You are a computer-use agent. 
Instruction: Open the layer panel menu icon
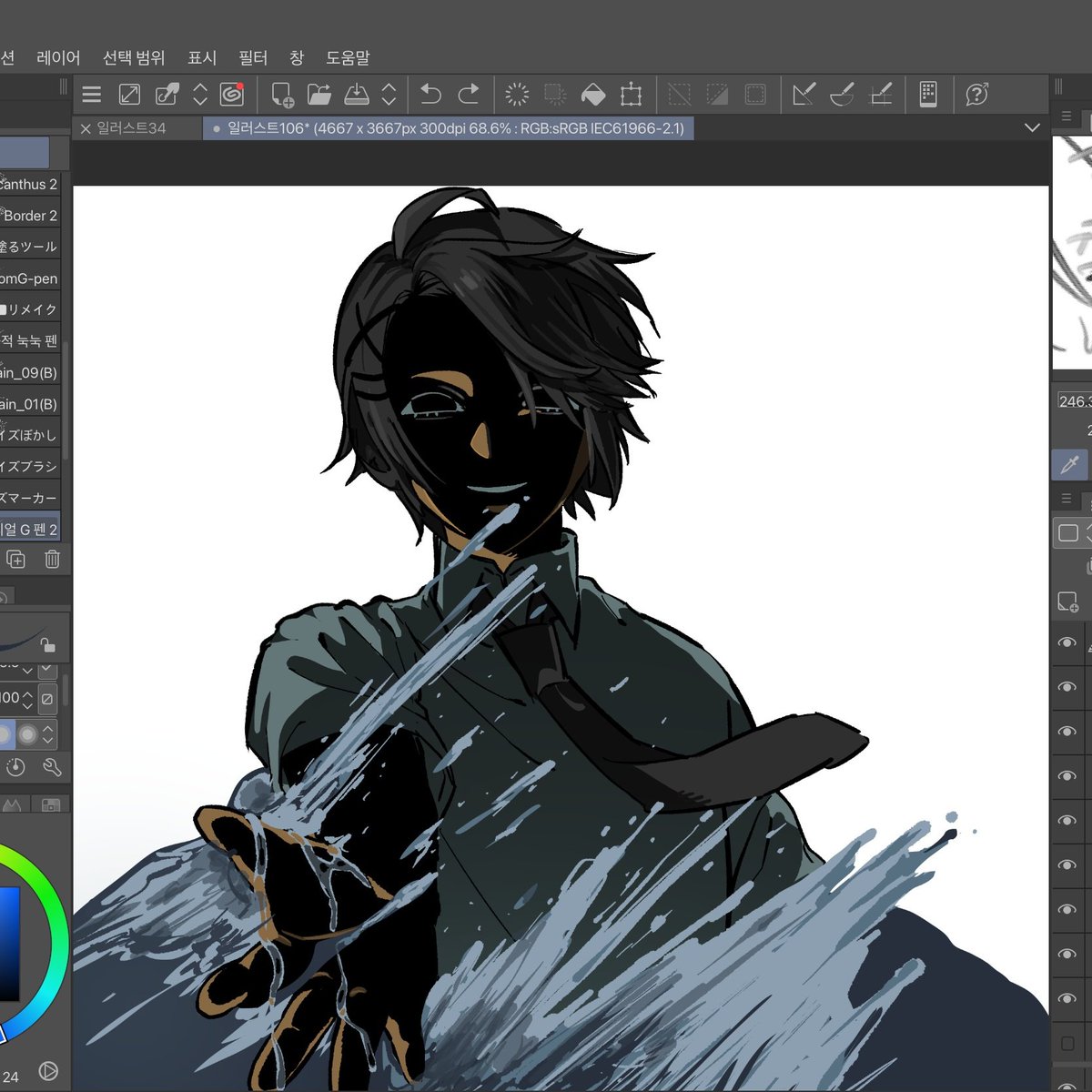click(1066, 499)
